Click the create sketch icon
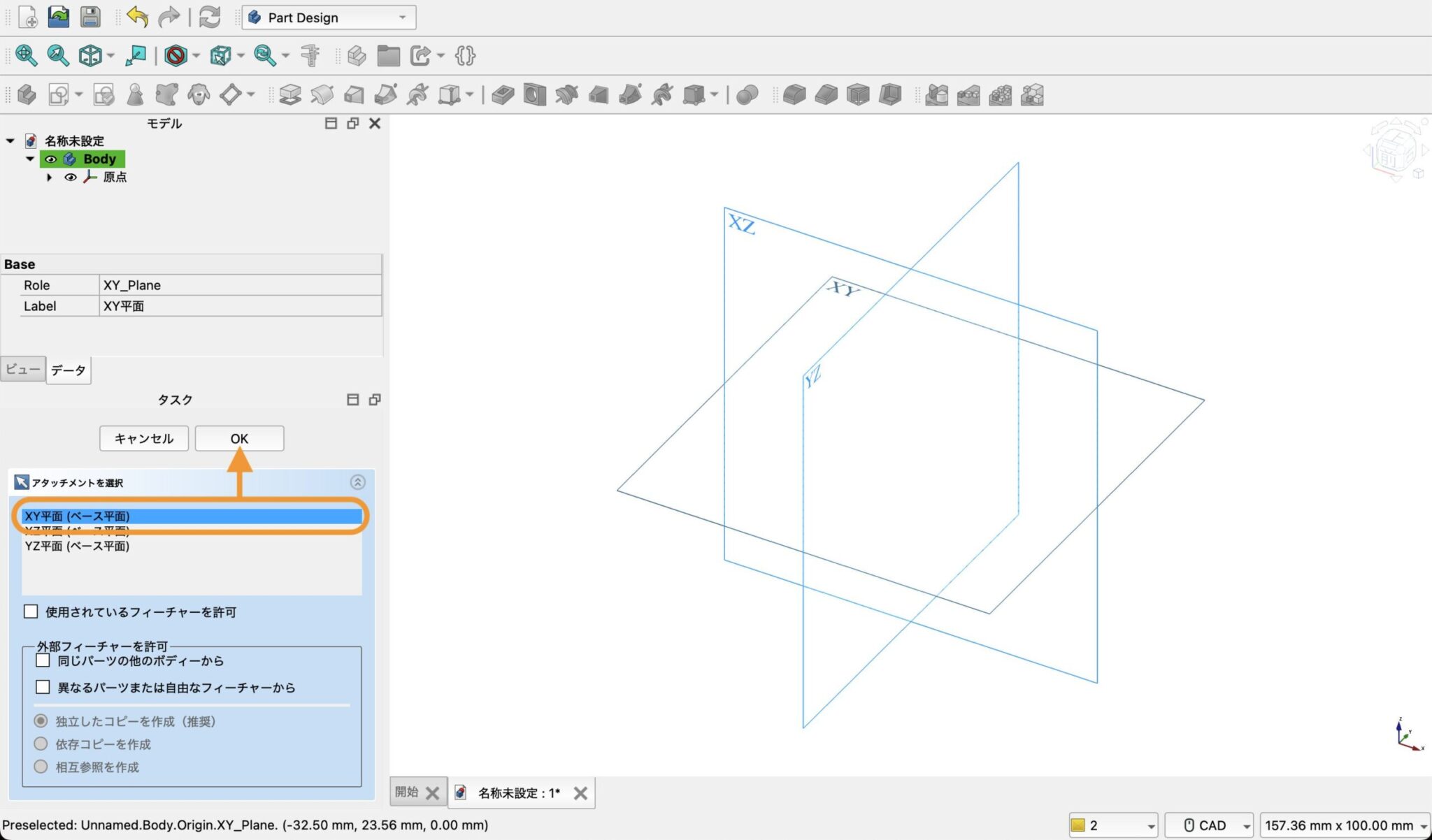Viewport: 1432px width, 840px height. coord(59,94)
